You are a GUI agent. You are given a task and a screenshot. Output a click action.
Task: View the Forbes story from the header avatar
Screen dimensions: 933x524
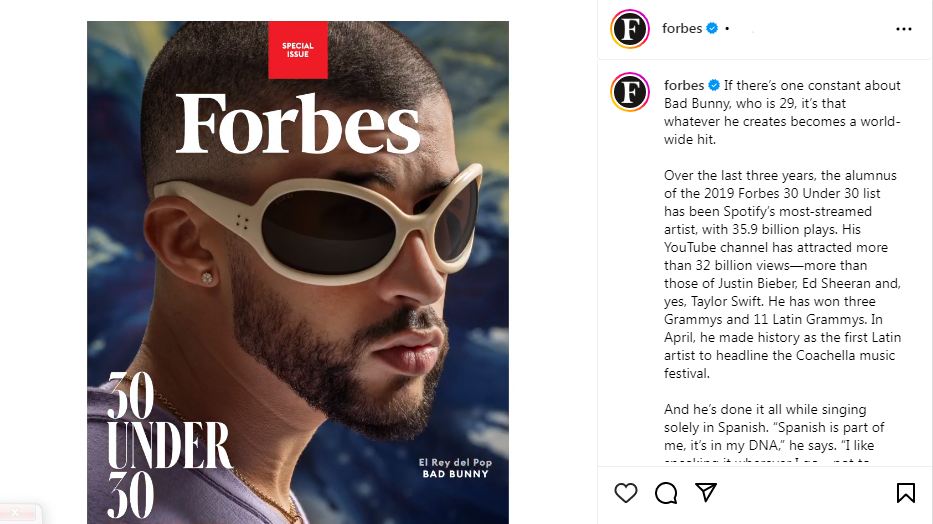[x=630, y=29]
